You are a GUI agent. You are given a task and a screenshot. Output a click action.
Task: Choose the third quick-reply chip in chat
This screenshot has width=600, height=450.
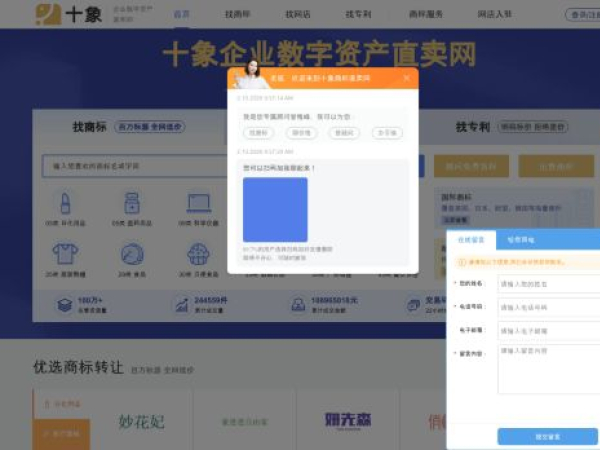click(344, 133)
